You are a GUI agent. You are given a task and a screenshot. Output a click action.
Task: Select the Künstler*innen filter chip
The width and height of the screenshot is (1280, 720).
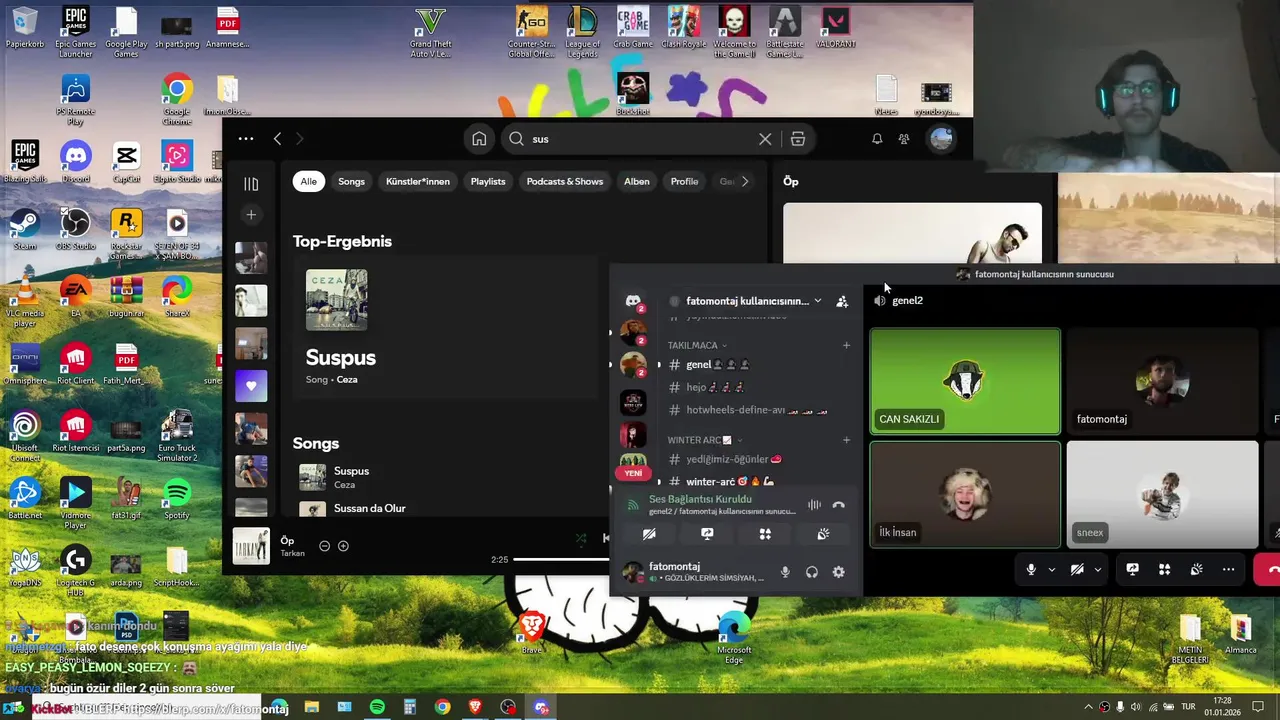[418, 181]
